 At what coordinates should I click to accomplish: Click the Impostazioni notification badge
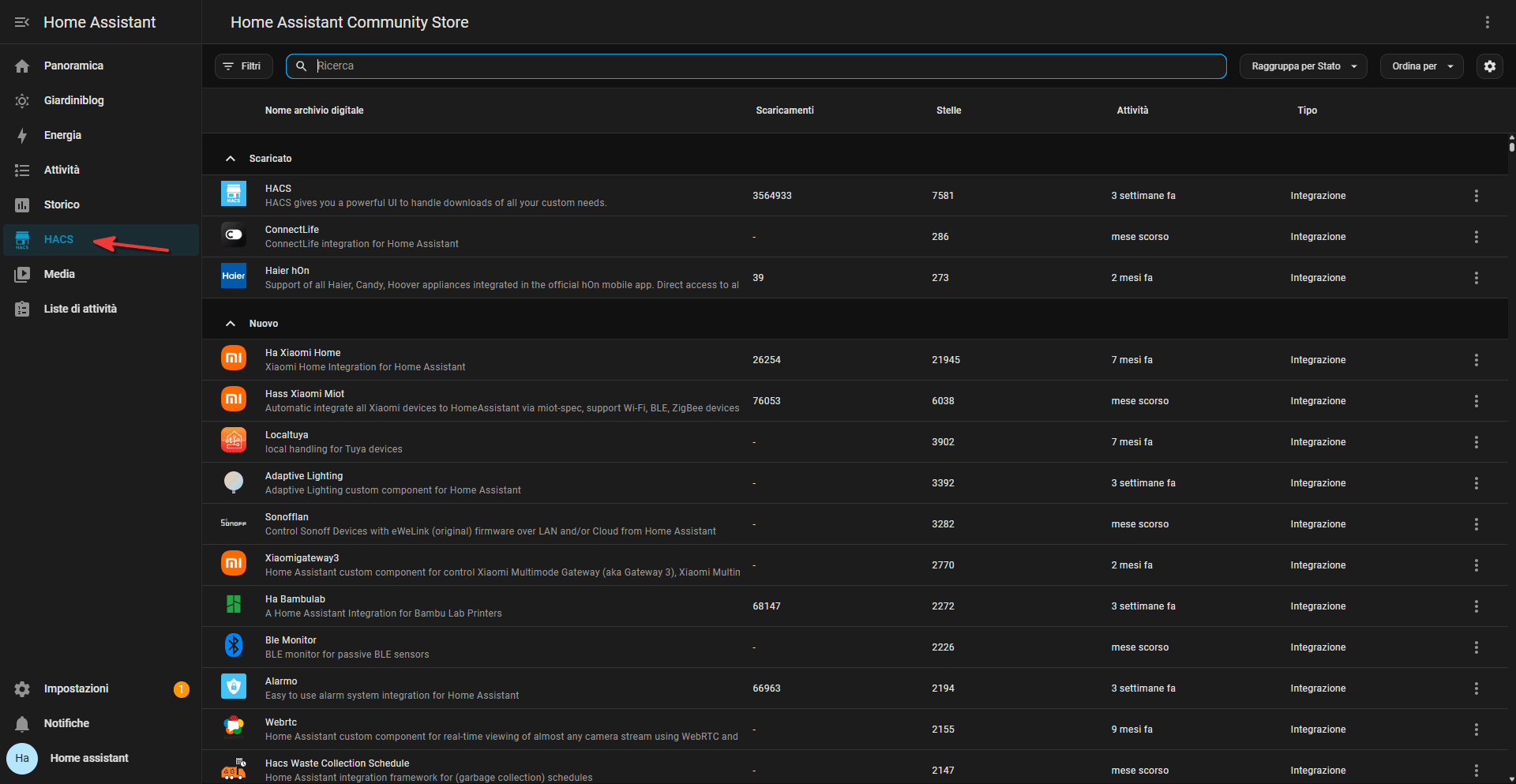(182, 689)
